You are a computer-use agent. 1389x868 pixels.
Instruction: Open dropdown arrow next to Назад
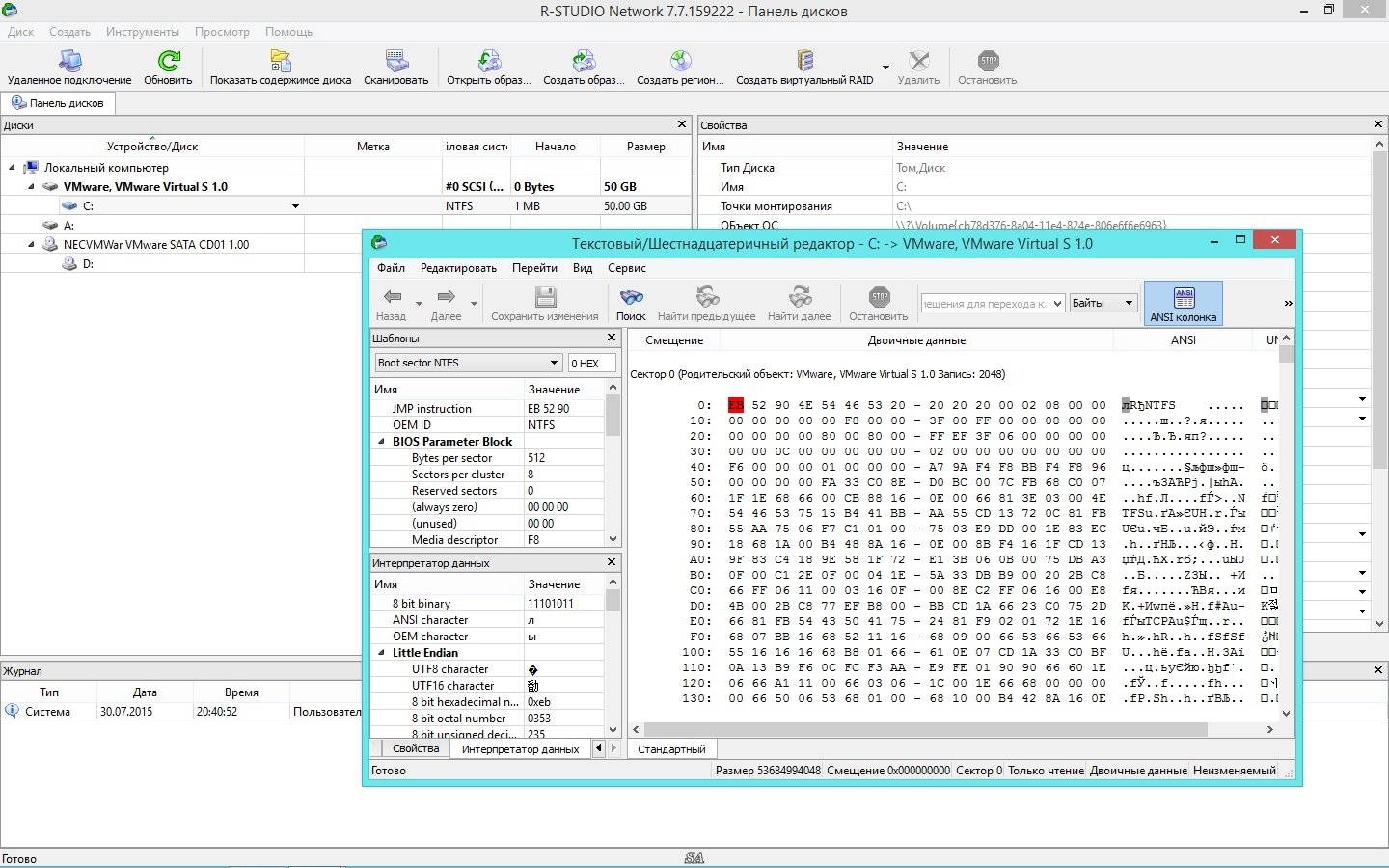(x=419, y=304)
